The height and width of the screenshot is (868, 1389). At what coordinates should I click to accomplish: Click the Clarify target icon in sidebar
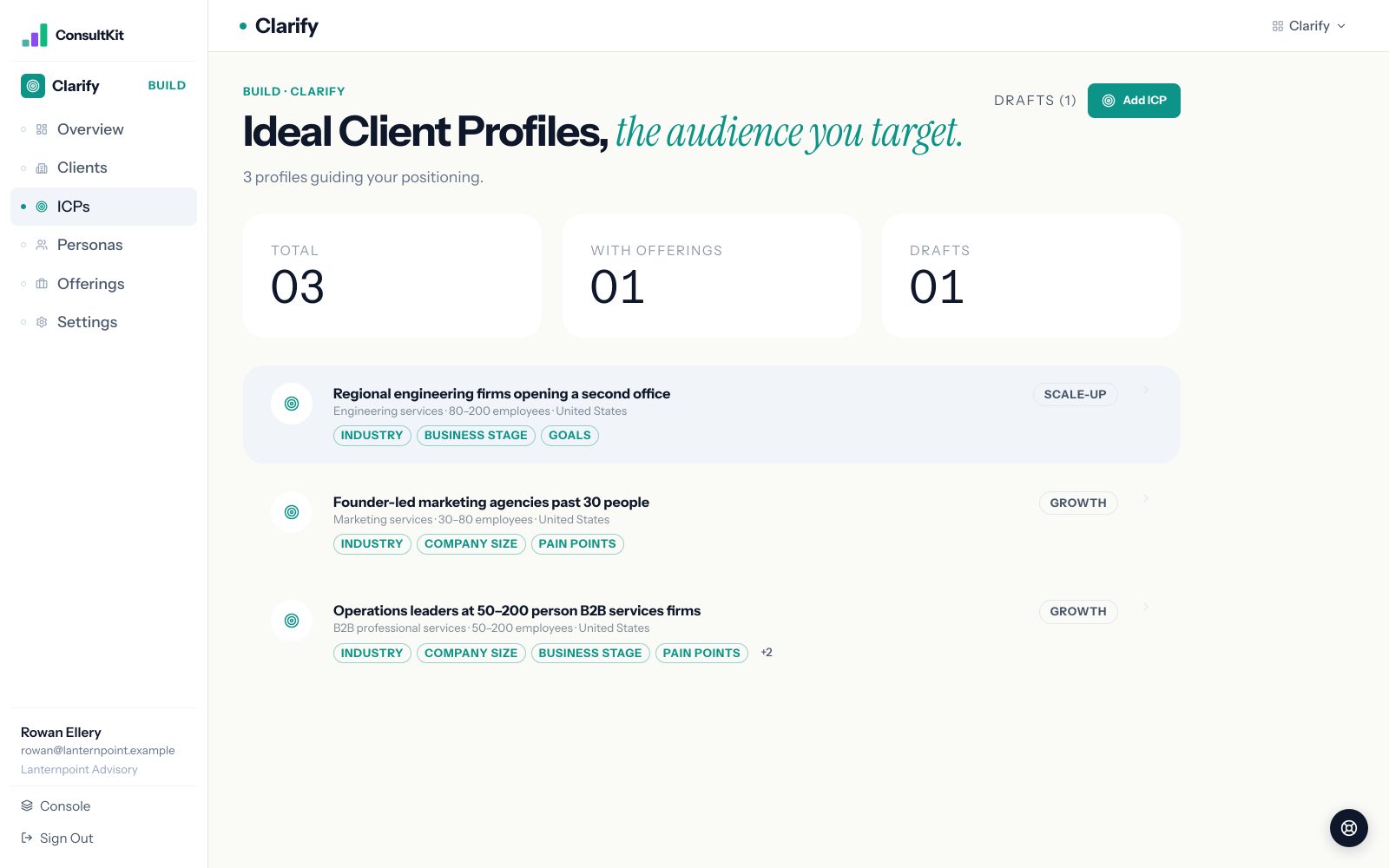[33, 86]
